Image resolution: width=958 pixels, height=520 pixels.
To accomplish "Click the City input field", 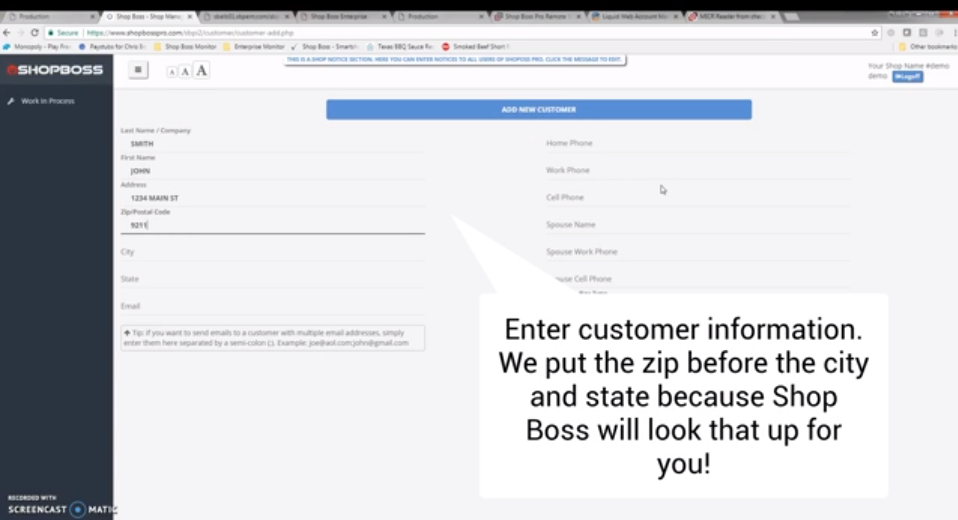I will [x=271, y=252].
